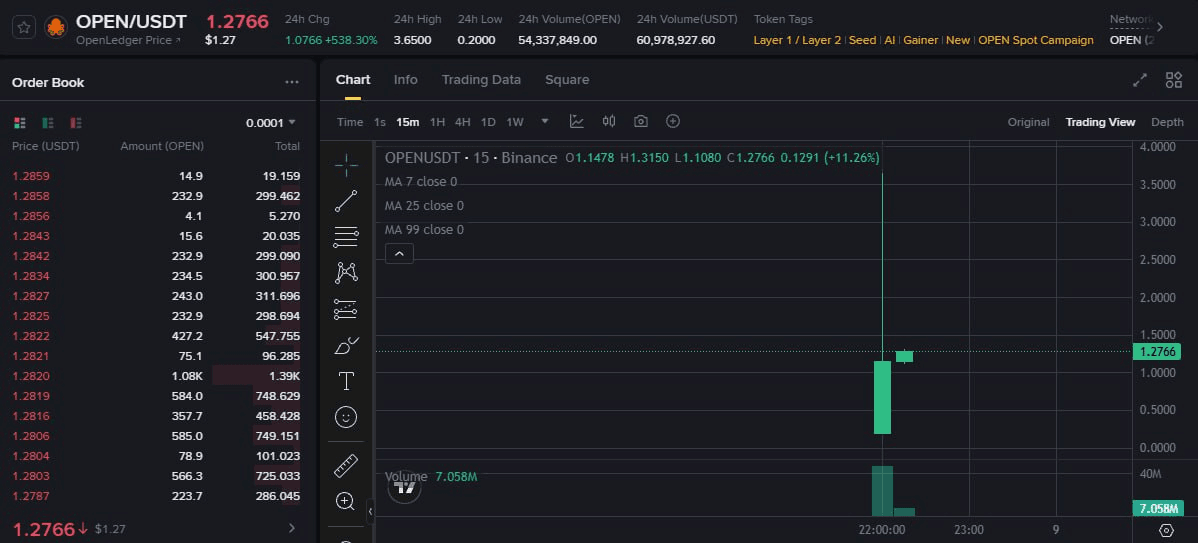Show buy orders only view icon
Viewport: 1198px width, 543px height.
(48, 123)
